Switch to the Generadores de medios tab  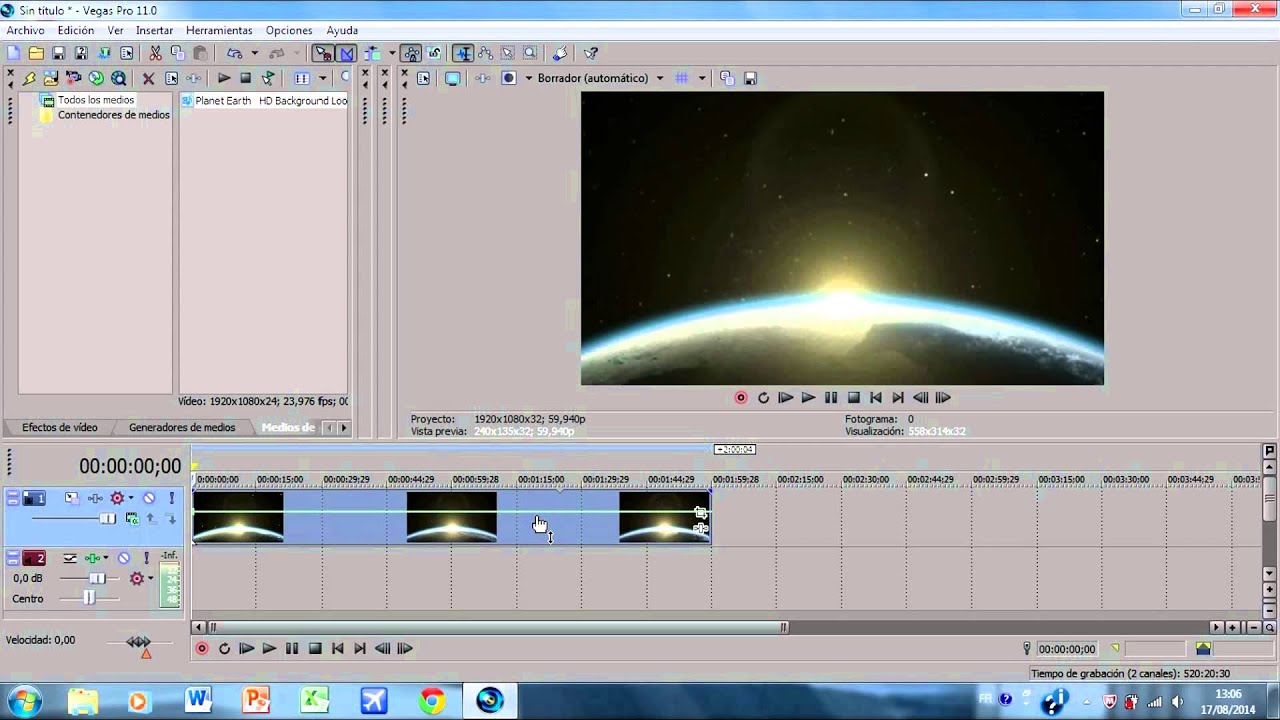[x=182, y=427]
